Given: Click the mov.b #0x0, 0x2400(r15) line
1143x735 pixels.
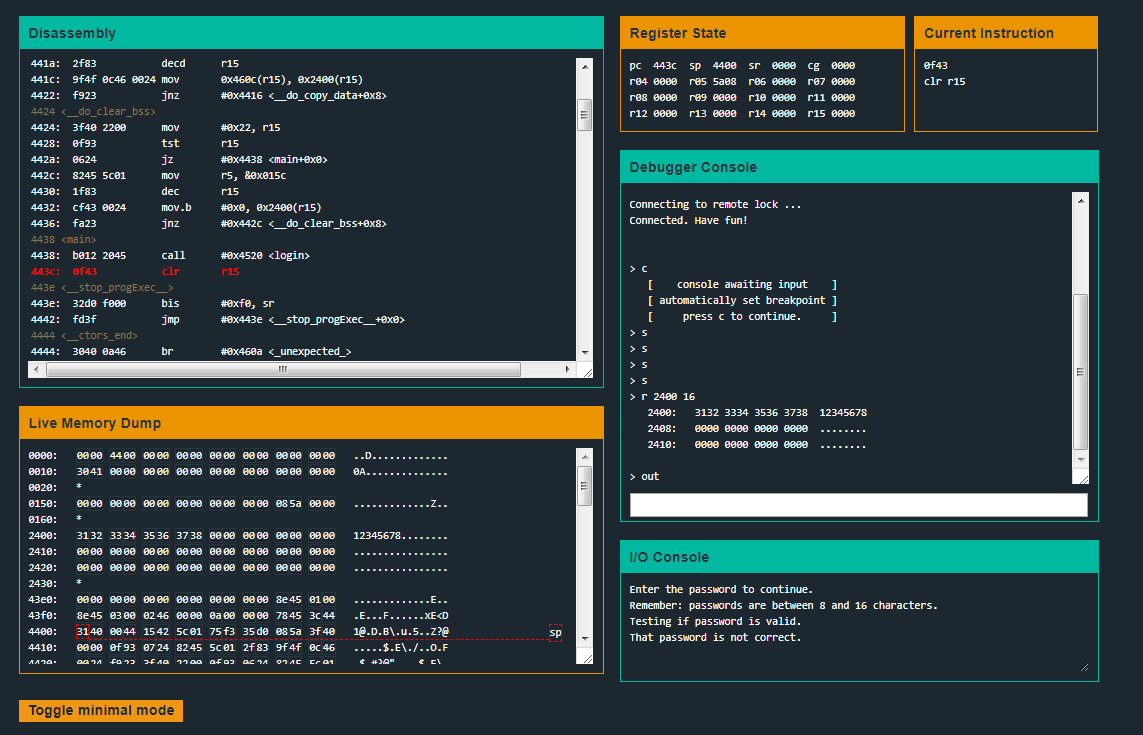Looking at the screenshot, I should tap(176, 208).
